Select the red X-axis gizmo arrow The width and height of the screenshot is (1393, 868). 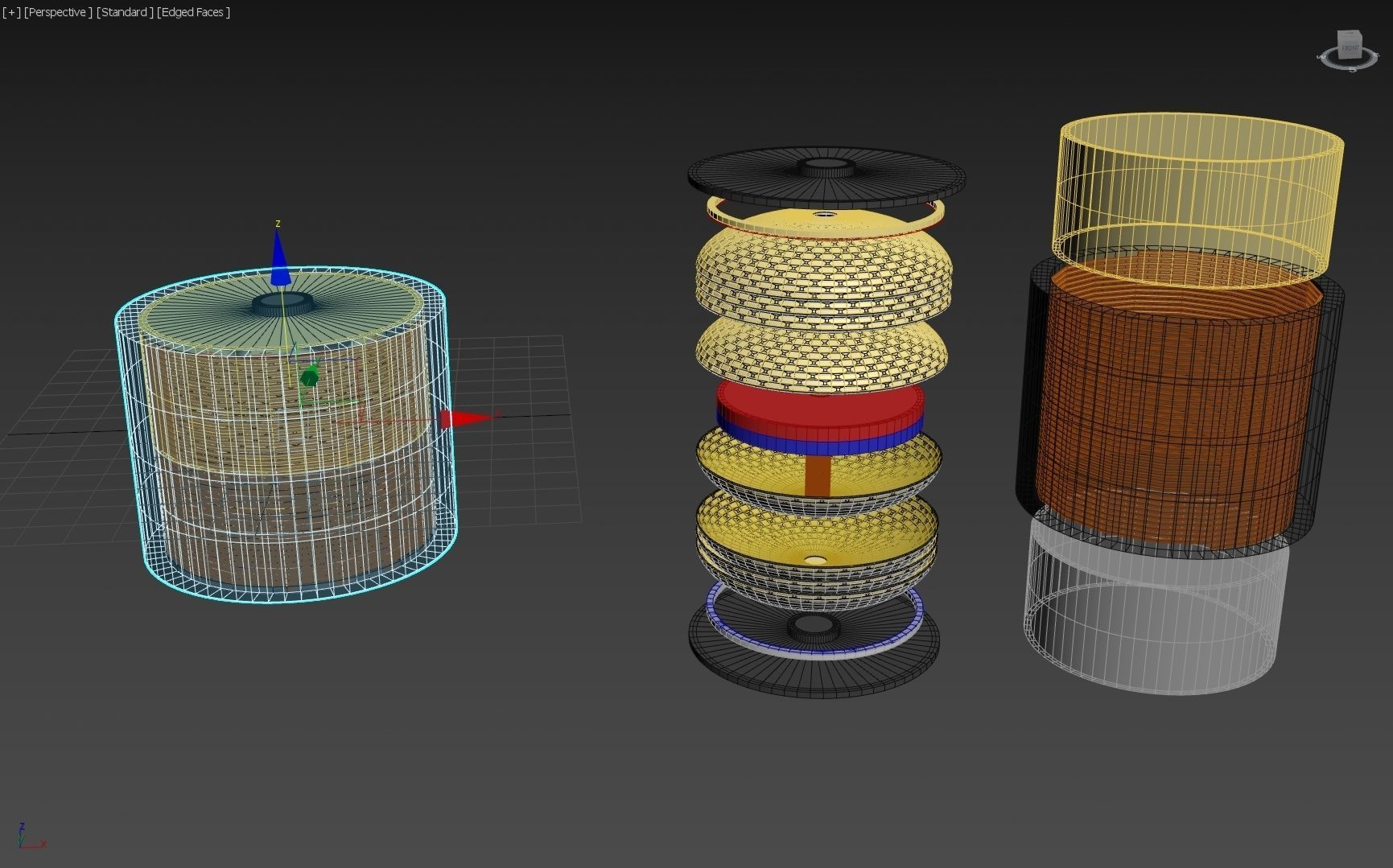(x=467, y=418)
